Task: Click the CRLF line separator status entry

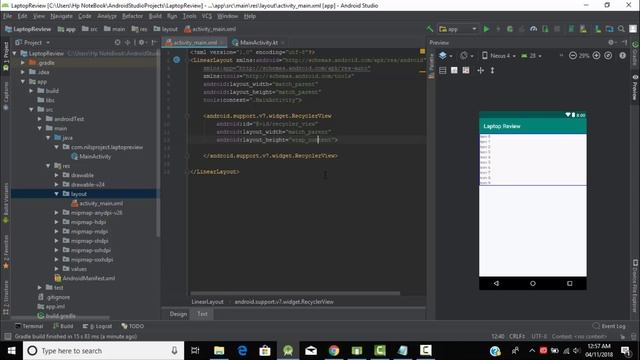Action: click(x=517, y=336)
